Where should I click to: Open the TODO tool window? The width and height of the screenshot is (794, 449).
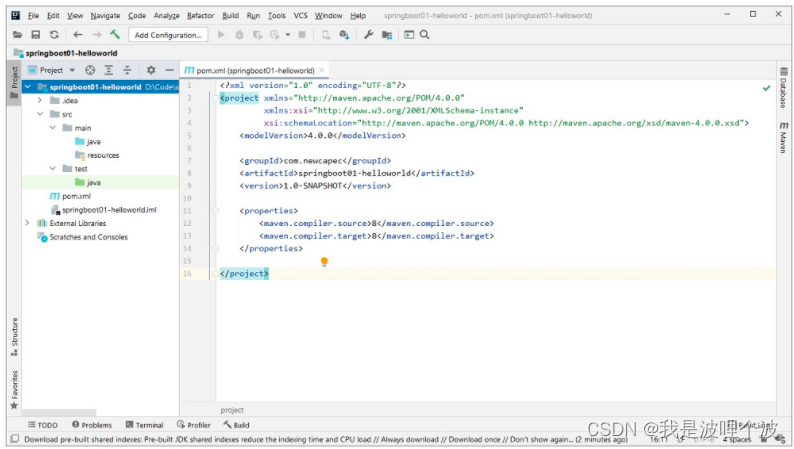point(43,425)
